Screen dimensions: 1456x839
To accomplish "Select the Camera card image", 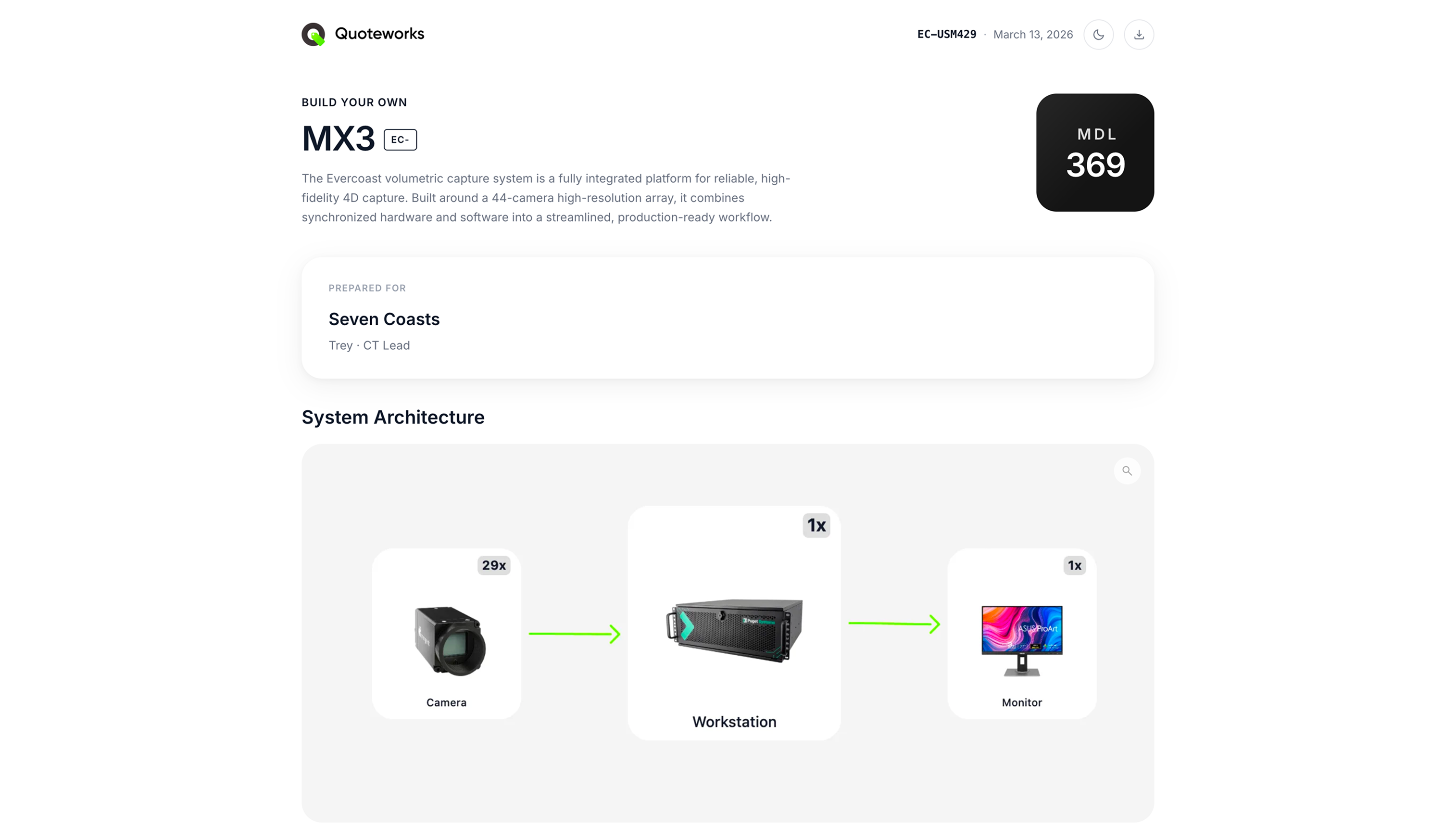I will (x=450, y=641).
